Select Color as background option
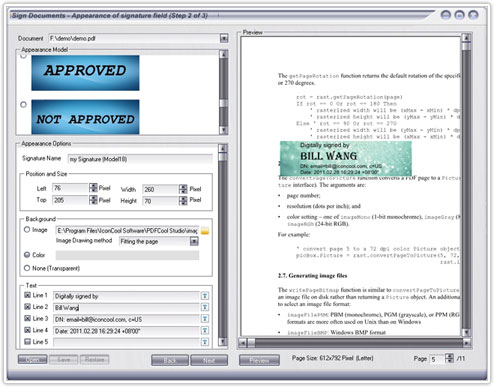 [27, 255]
